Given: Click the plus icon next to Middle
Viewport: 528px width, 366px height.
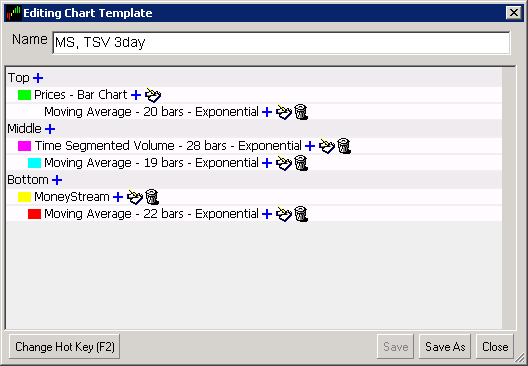Looking at the screenshot, I should (x=50, y=129).
